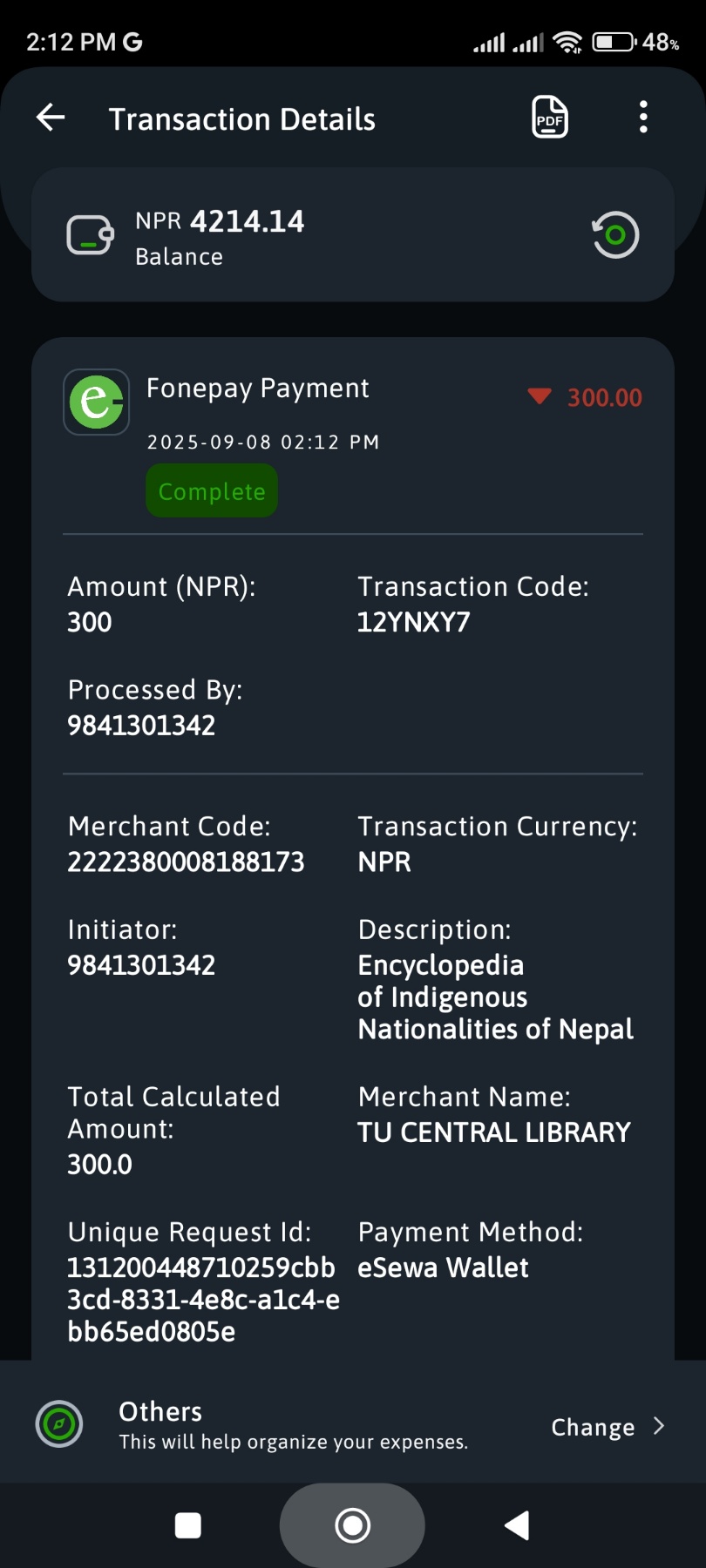Viewport: 706px width, 1568px height.
Task: Tap Change to edit expense category
Action: point(593,1427)
